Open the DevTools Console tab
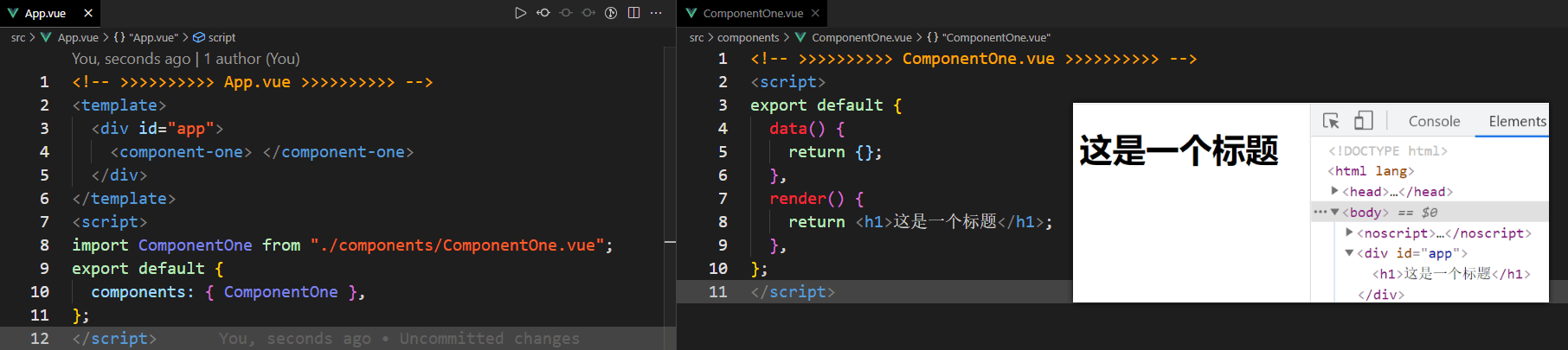Screen dimensions: 1568x350 [1434, 121]
